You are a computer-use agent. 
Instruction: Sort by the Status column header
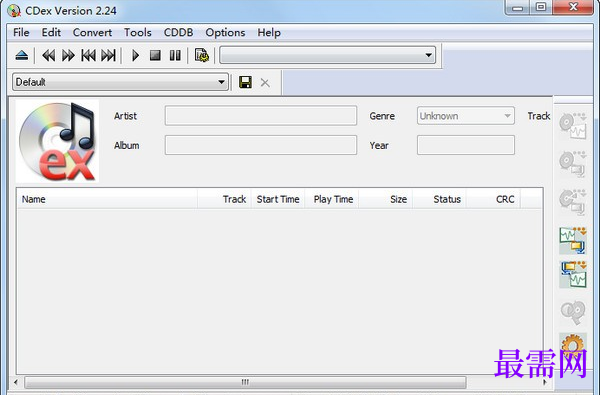click(439, 199)
